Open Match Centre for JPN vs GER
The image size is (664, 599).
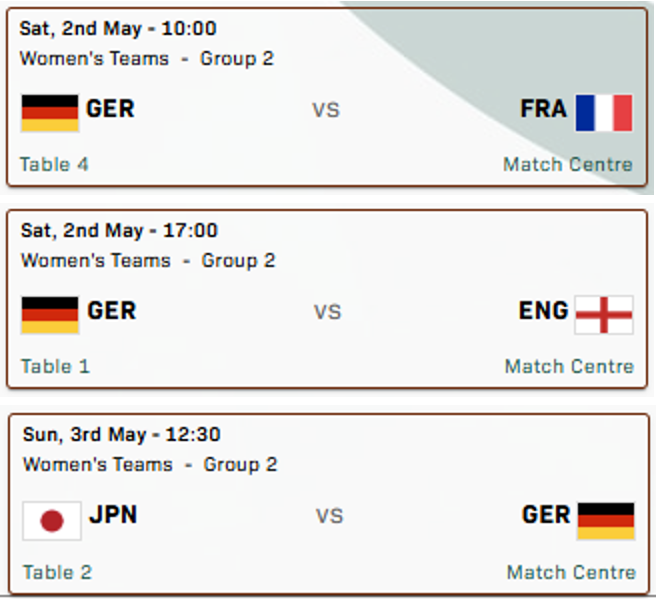tap(571, 572)
